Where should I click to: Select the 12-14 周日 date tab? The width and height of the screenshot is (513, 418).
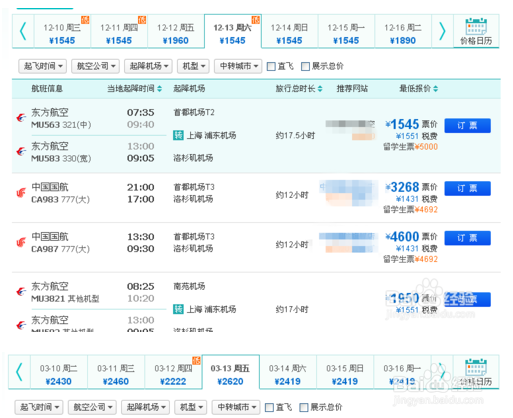click(289, 31)
